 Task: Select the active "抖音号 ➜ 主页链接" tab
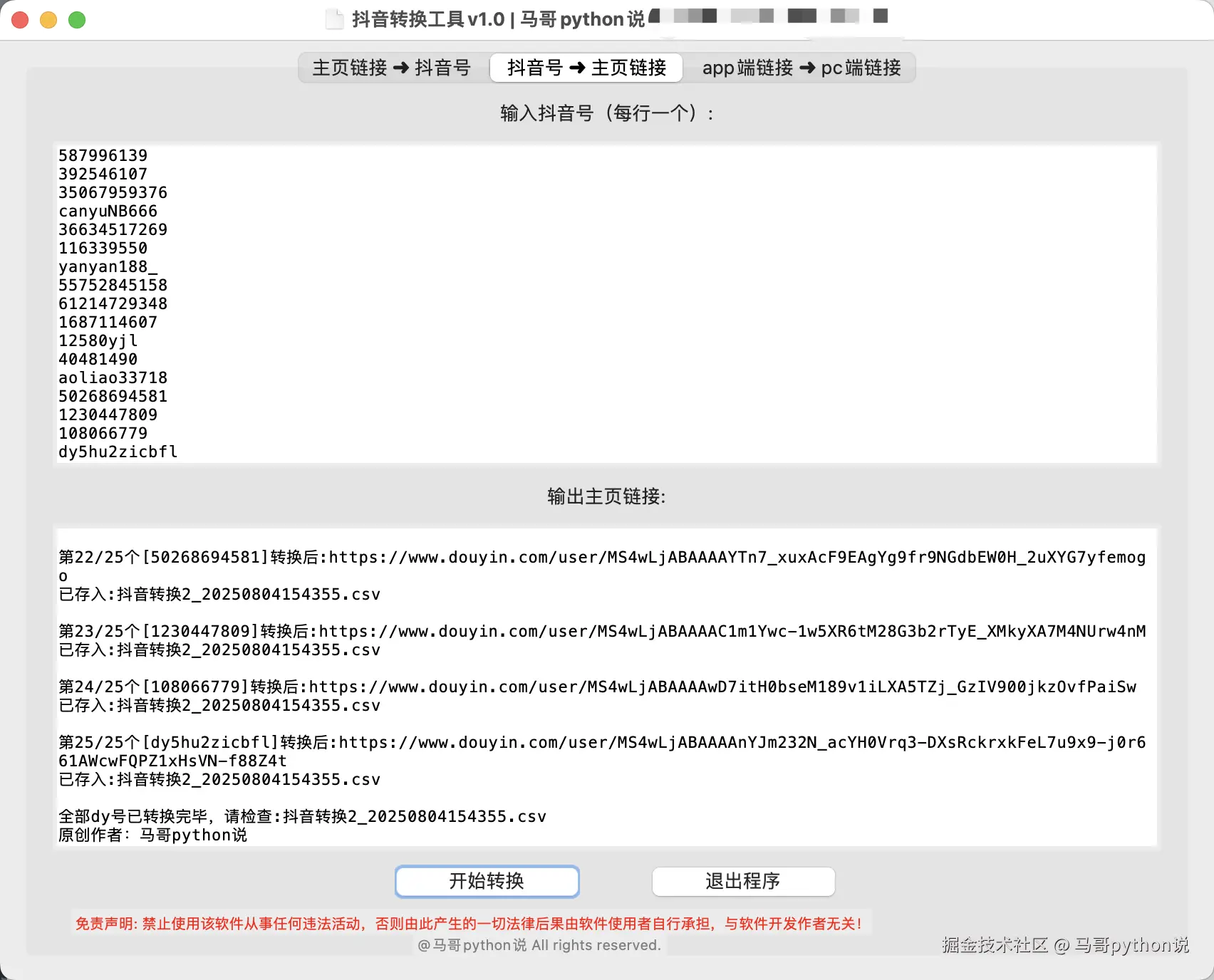coord(586,68)
